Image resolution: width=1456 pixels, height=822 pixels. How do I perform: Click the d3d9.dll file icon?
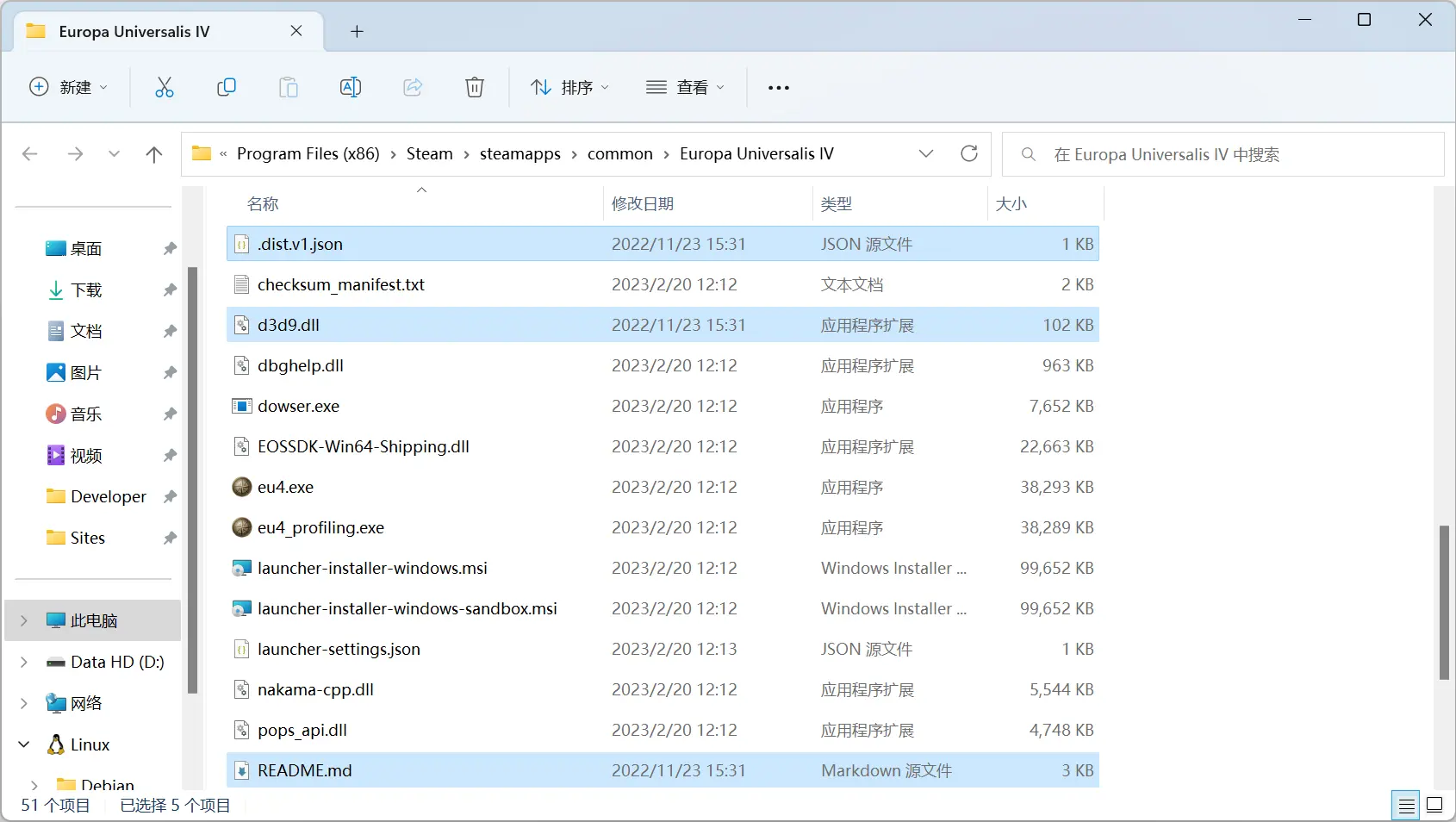[242, 325]
